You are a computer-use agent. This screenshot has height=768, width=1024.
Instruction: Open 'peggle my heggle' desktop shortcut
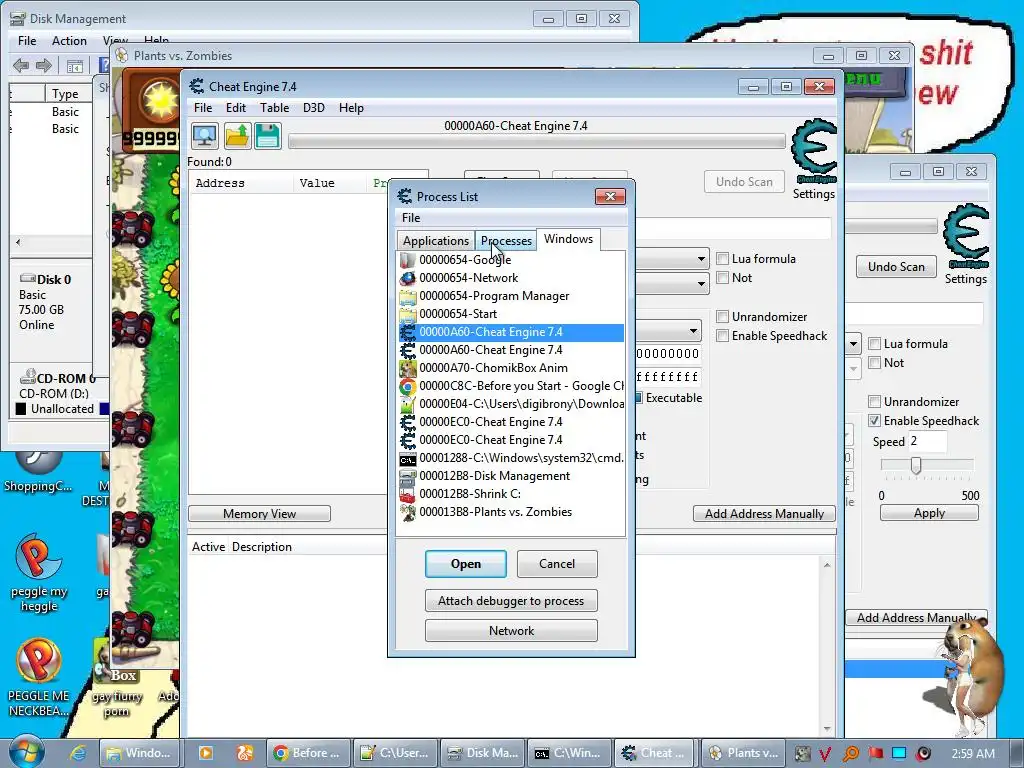[39, 572]
